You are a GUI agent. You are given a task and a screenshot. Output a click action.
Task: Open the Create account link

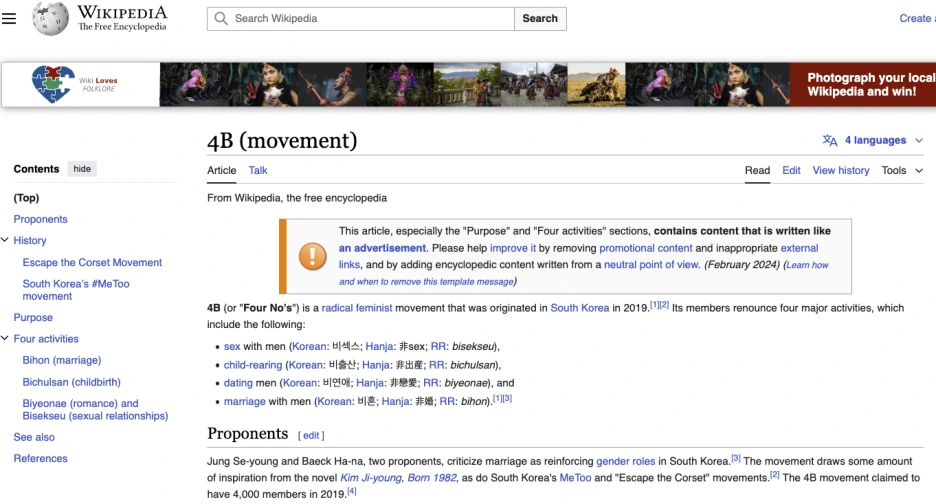[917, 19]
